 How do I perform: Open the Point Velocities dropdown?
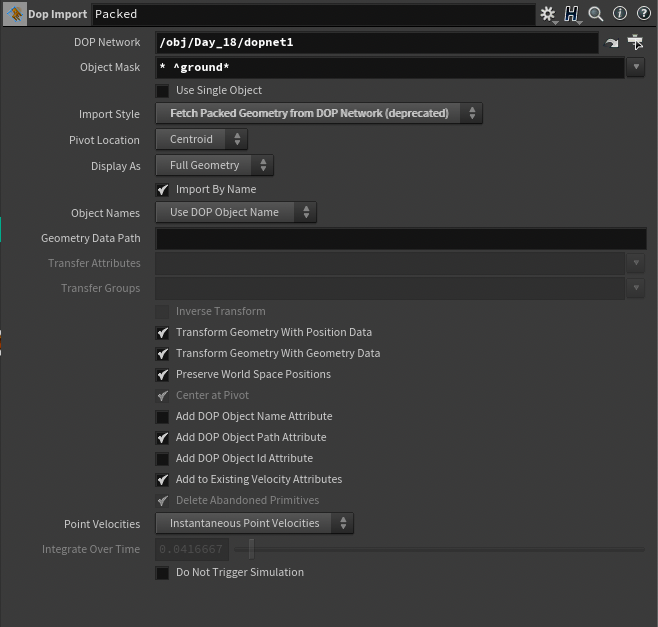(x=254, y=523)
